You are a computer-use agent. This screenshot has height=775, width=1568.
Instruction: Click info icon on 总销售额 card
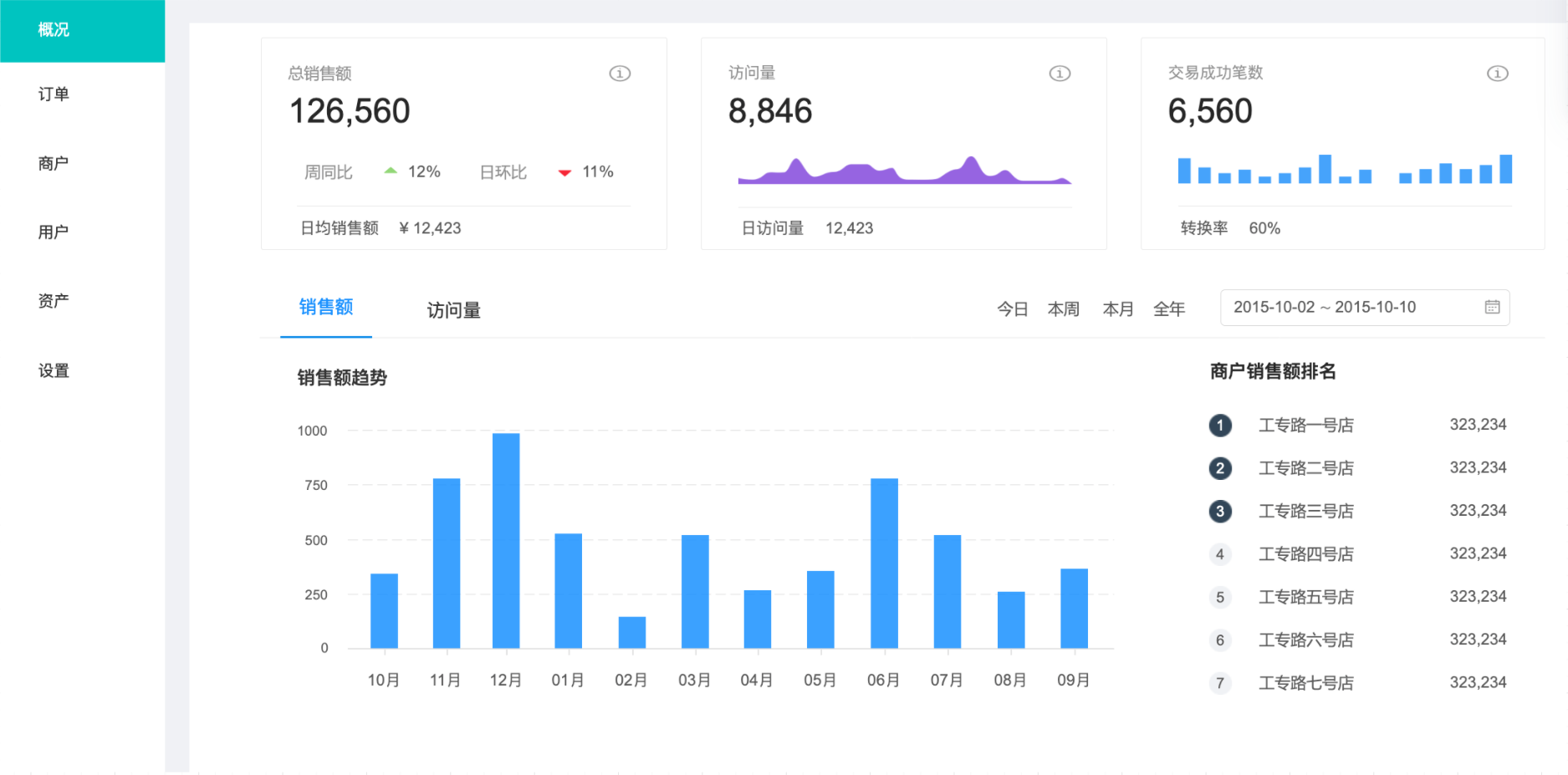[x=620, y=74]
